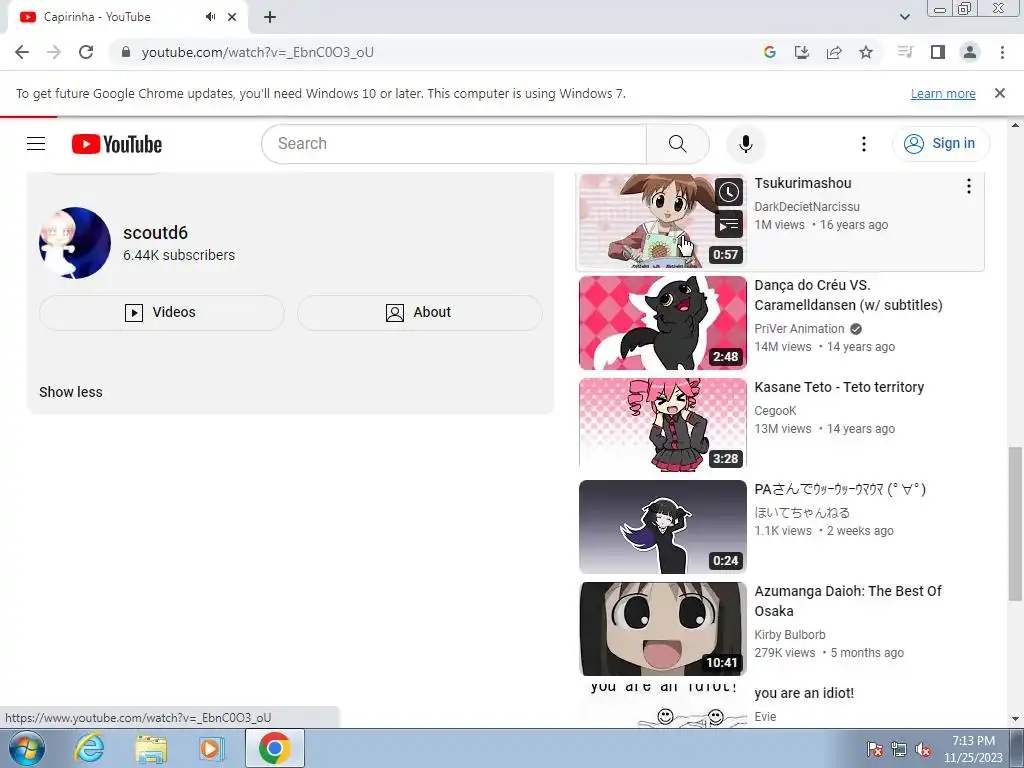Open scoutd6 channel avatar
This screenshot has height=768, width=1024.
coord(74,243)
